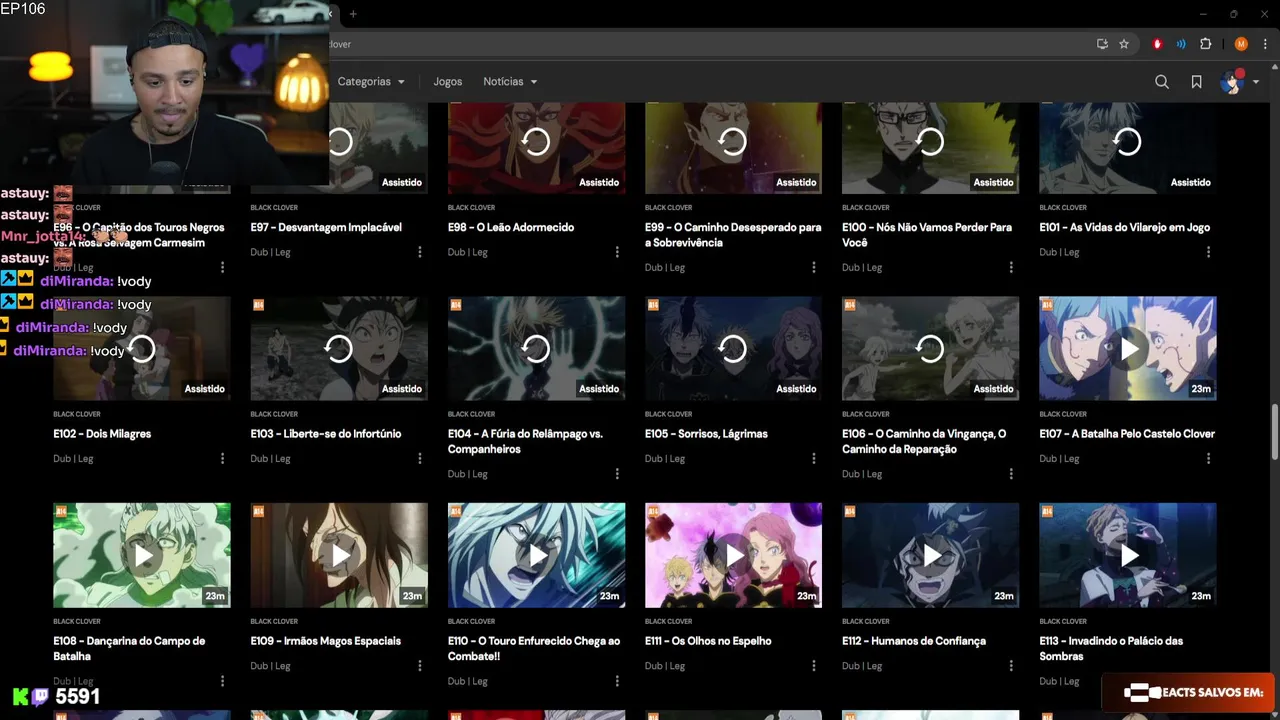1280x720 pixels.
Task: Open title E112 – Humanos de Confiança
Action: [914, 641]
